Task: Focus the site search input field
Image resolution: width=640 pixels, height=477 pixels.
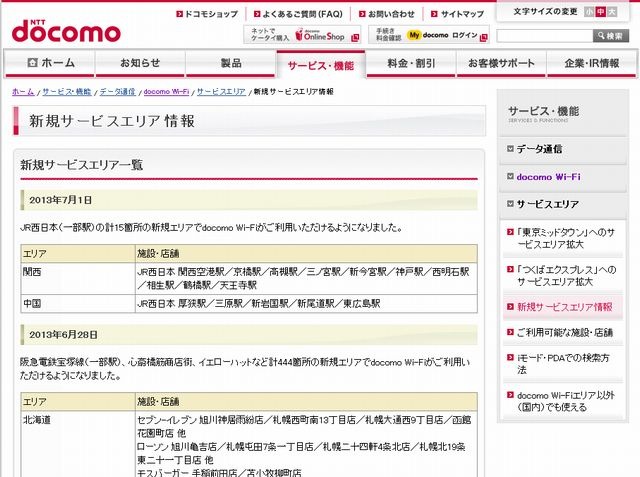Action: point(544,36)
